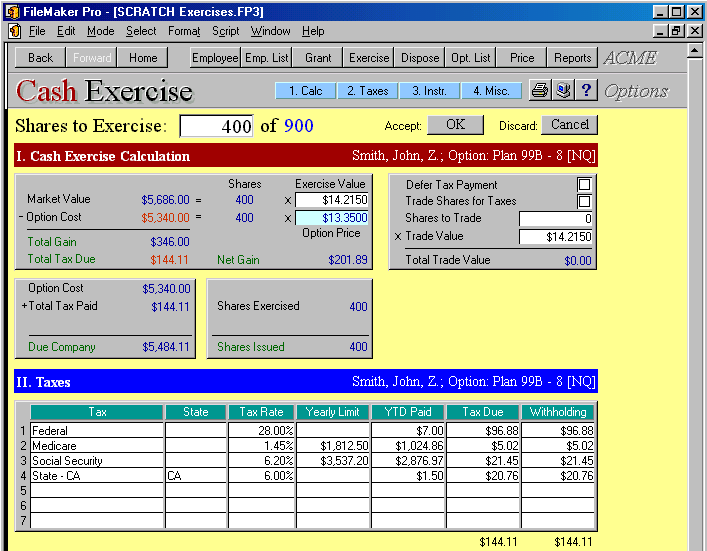Click the Due Company $5,484.11 value
The width and height of the screenshot is (707, 551).
(x=166, y=347)
